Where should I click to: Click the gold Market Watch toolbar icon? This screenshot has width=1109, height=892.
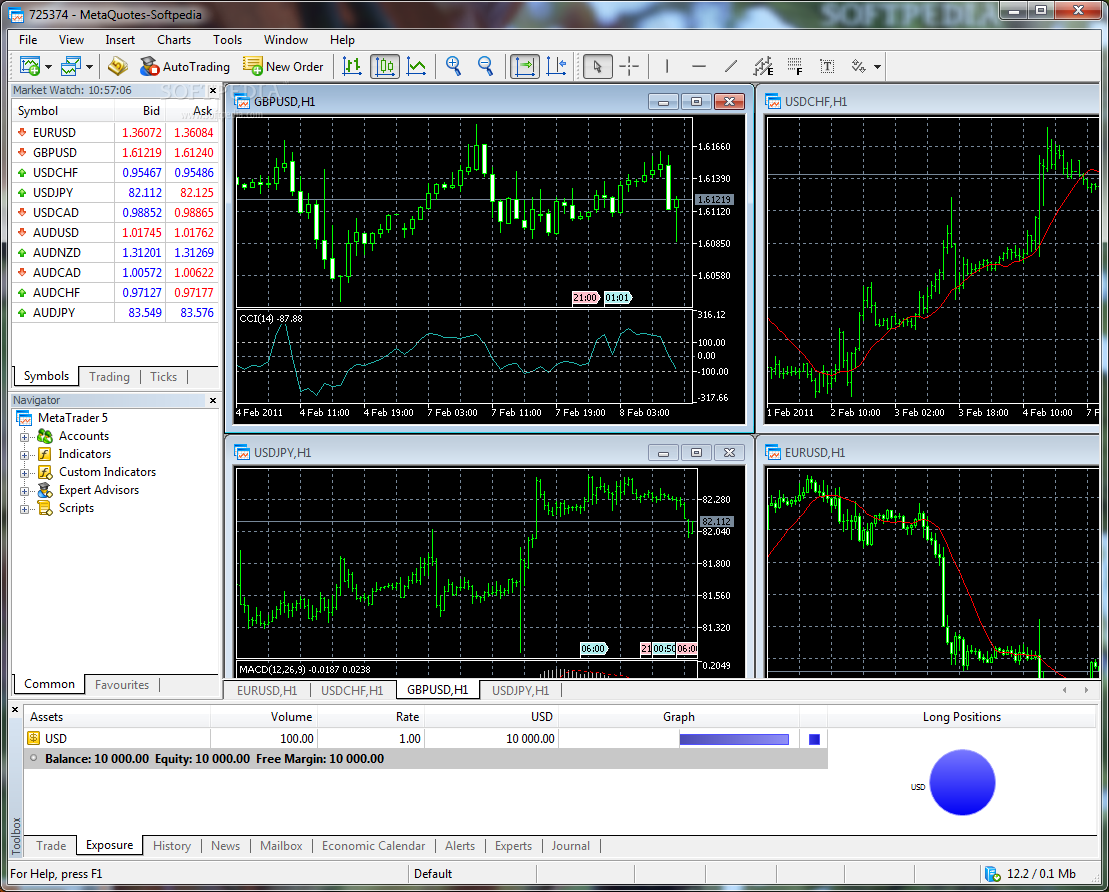coord(117,66)
